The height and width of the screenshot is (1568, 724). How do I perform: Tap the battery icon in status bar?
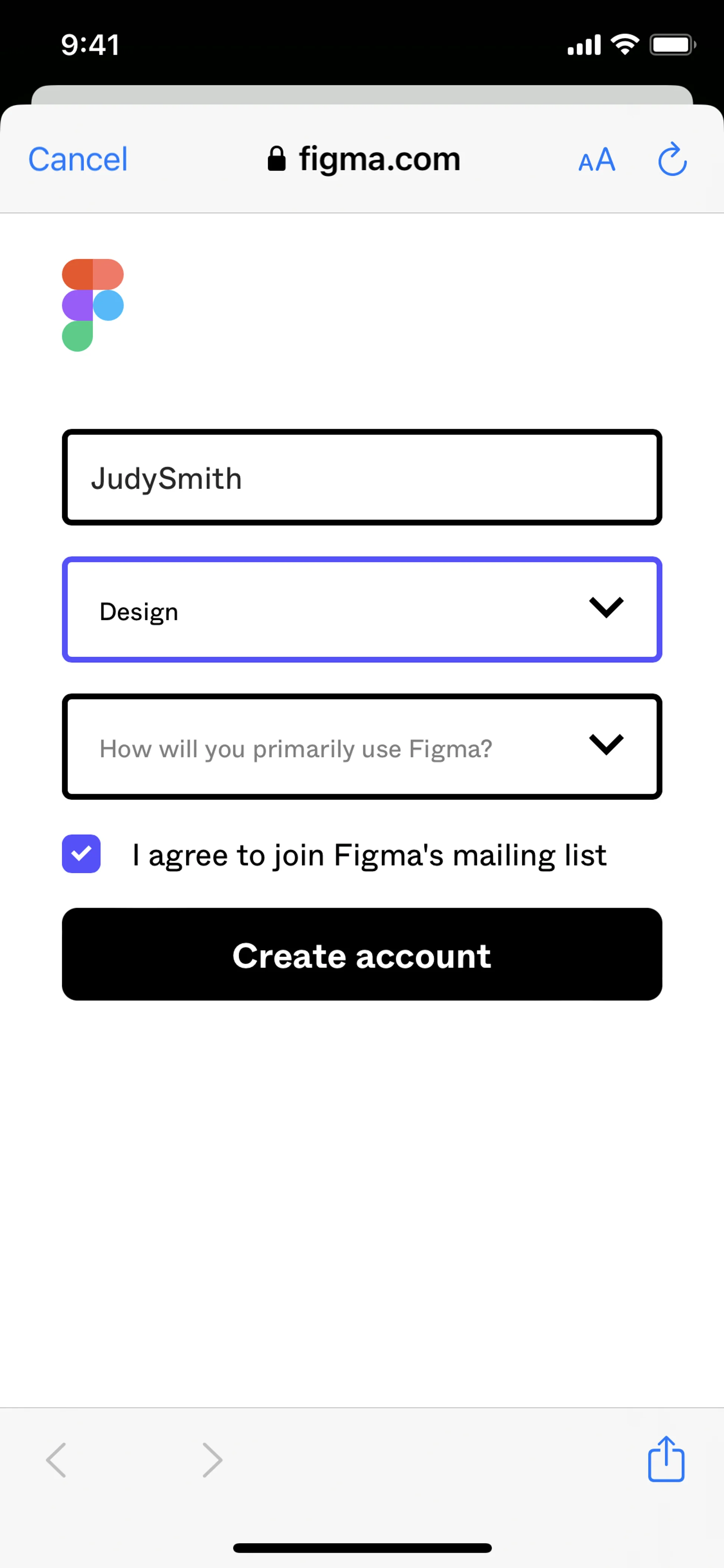tap(672, 45)
